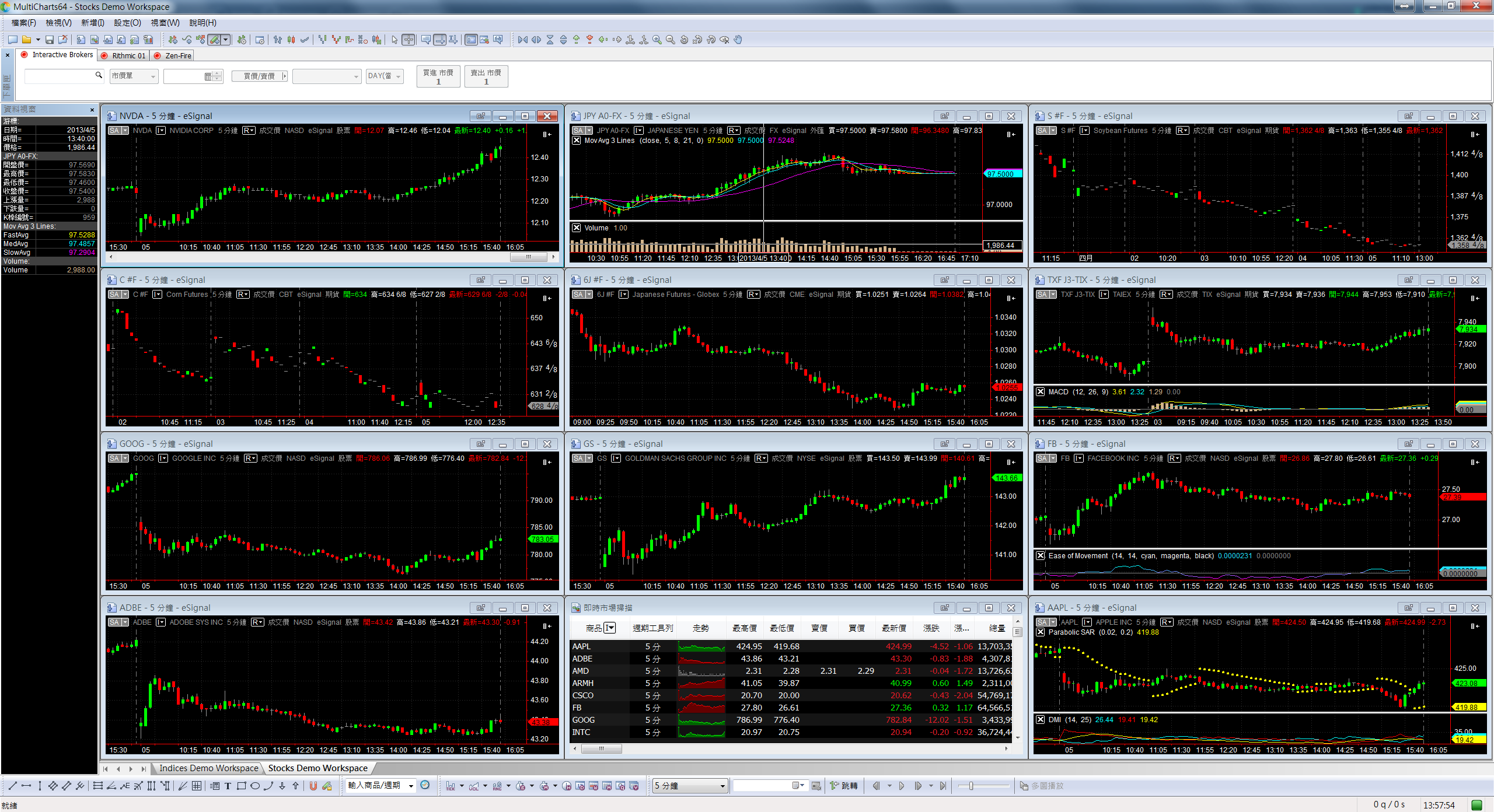This screenshot has width=1494, height=812.
Task: Click the zoom out magnifier icon
Action: (x=671, y=40)
